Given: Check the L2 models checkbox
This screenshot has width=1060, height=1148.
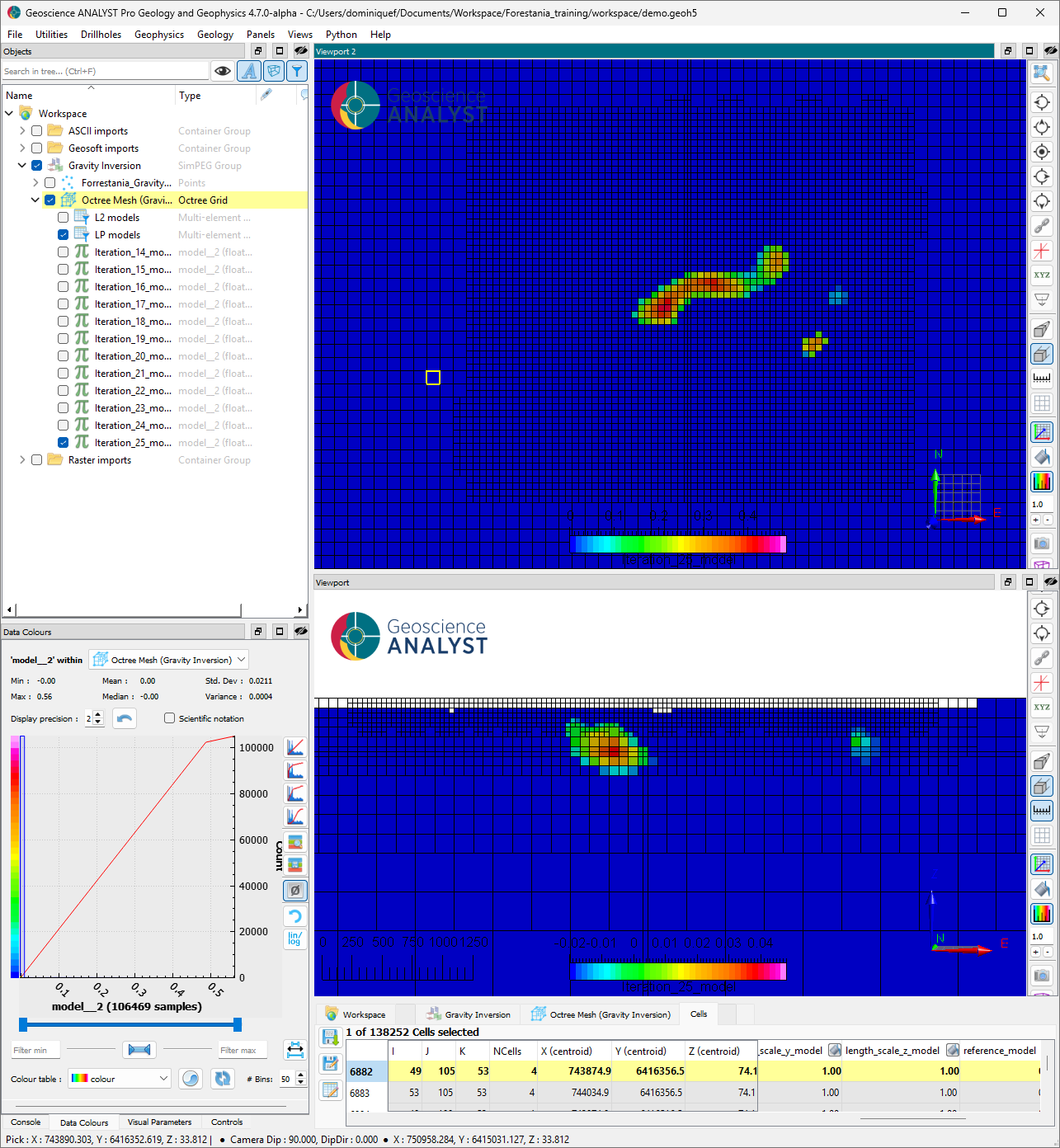Looking at the screenshot, I should tap(64, 218).
